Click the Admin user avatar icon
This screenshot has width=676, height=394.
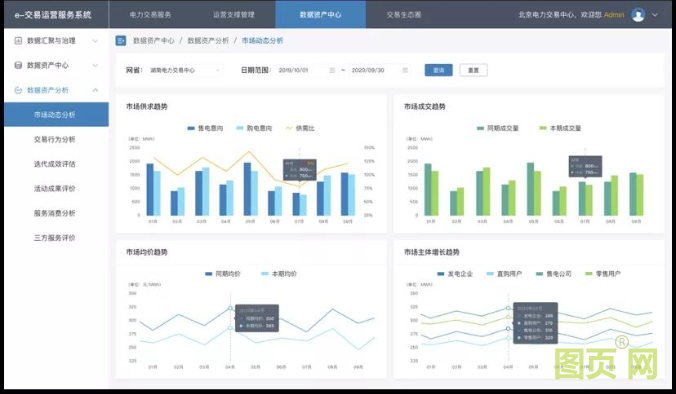pyautogui.click(x=638, y=15)
